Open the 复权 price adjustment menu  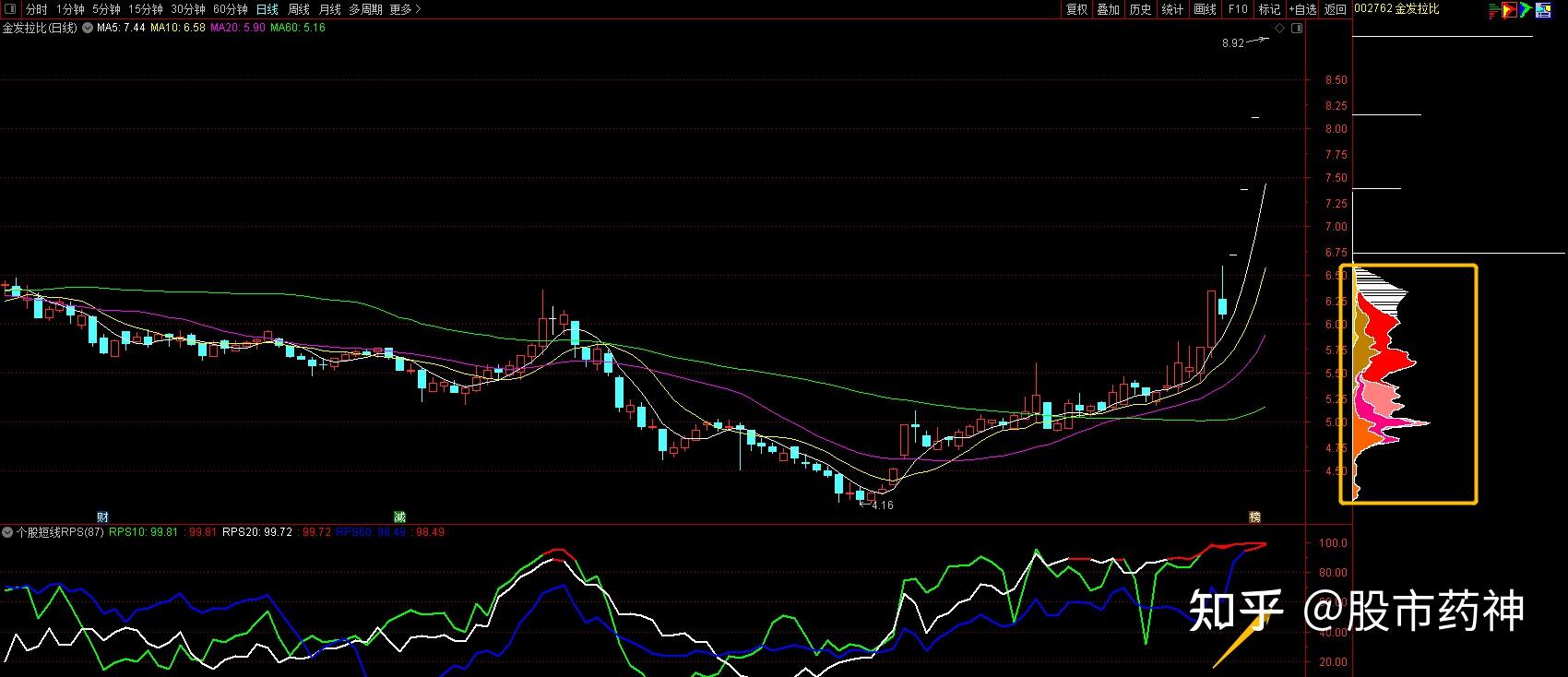coord(1076,9)
